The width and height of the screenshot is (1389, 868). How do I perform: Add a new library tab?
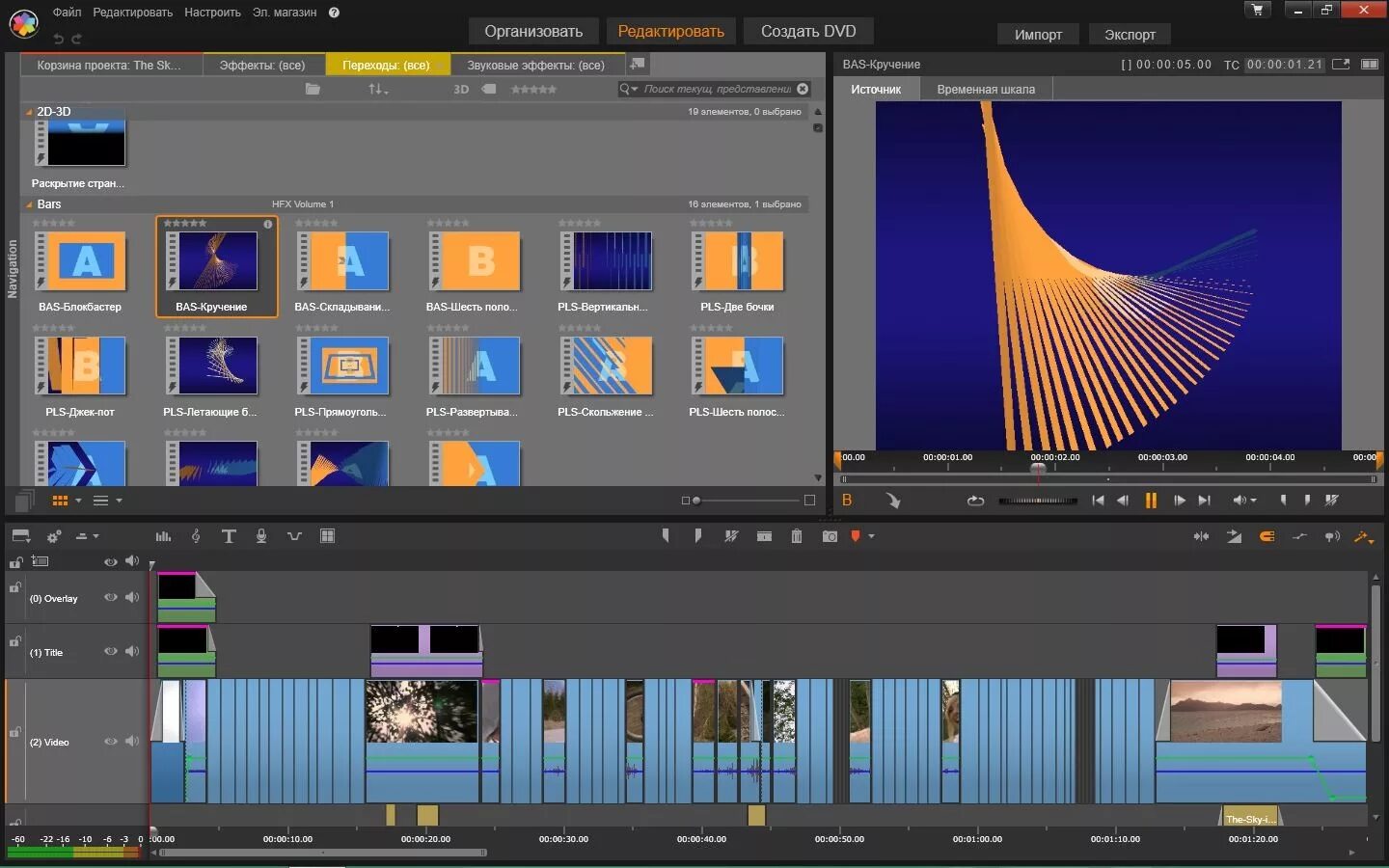[x=637, y=64]
